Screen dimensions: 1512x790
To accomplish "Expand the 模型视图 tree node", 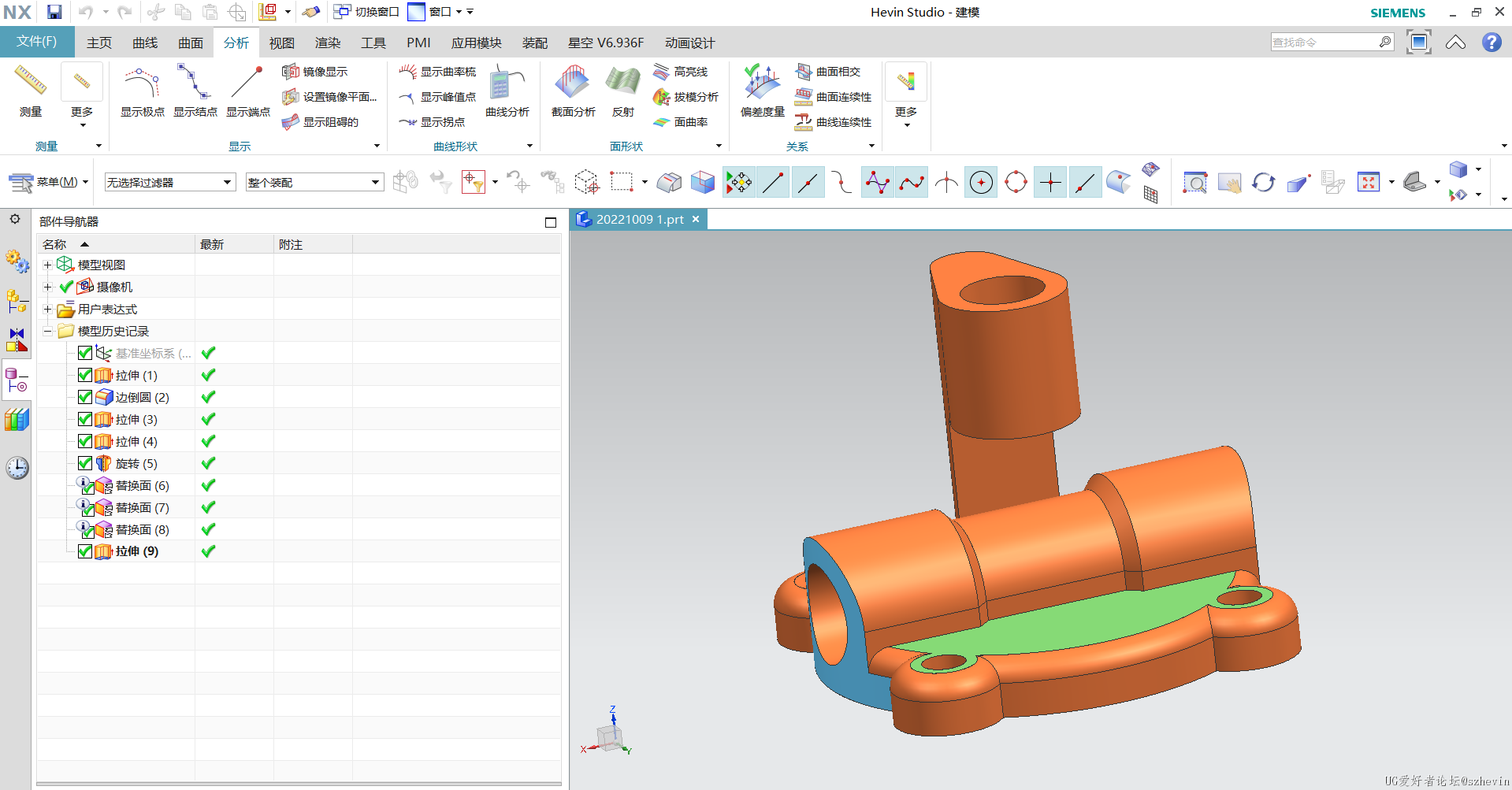I will (x=47, y=265).
